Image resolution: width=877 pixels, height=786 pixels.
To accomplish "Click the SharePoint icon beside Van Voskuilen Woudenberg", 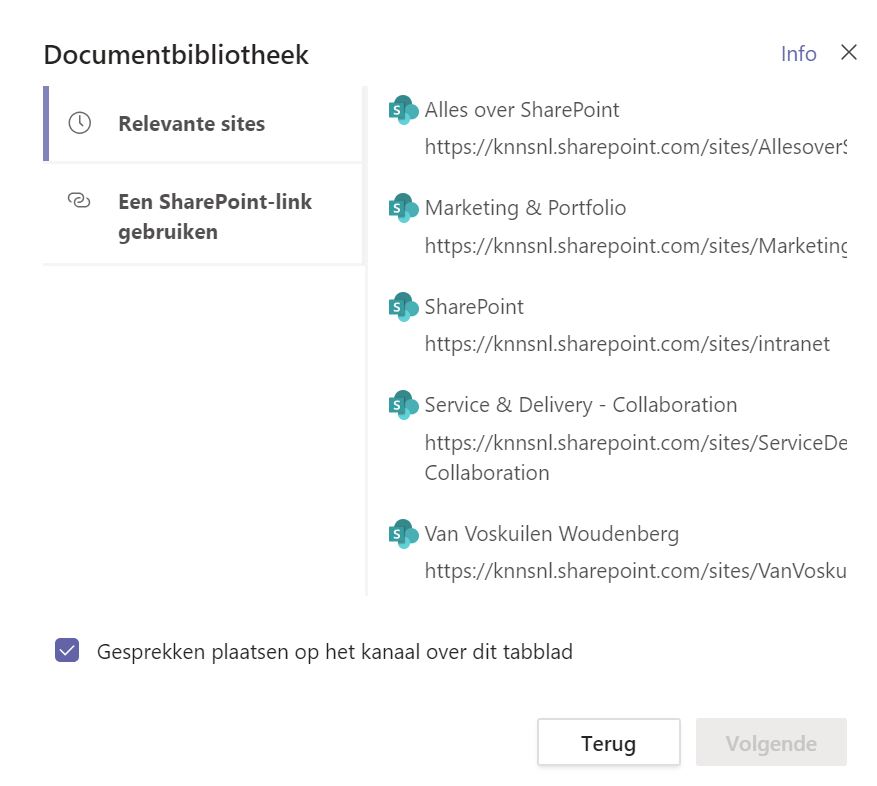I will (403, 534).
